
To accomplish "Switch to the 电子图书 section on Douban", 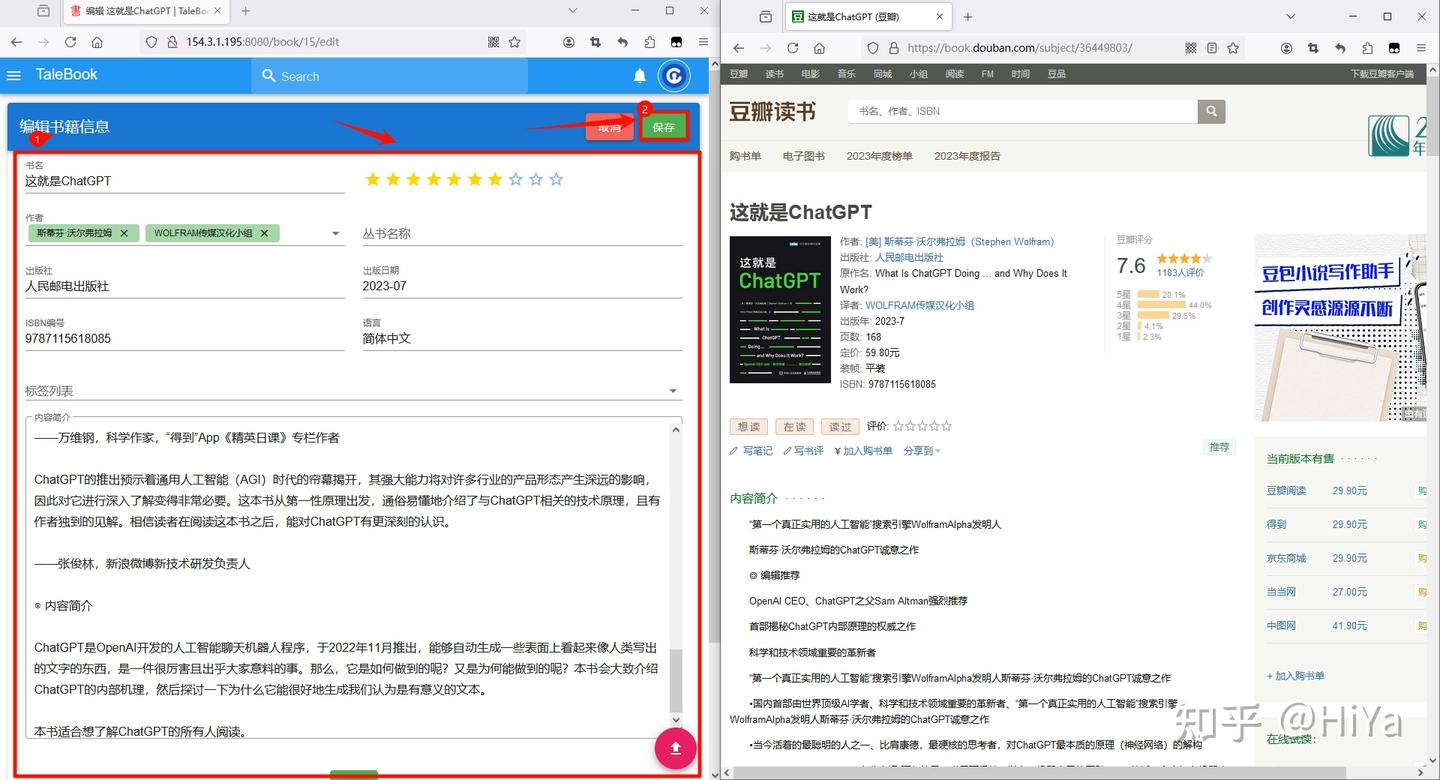I will [804, 156].
